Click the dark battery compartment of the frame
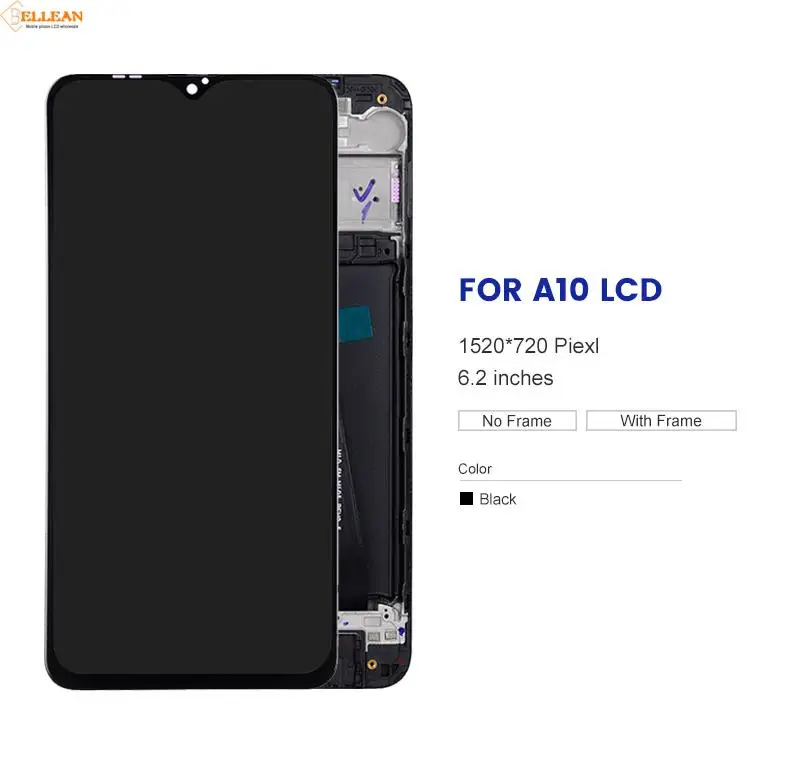This screenshot has width=800, height=772. 366,429
